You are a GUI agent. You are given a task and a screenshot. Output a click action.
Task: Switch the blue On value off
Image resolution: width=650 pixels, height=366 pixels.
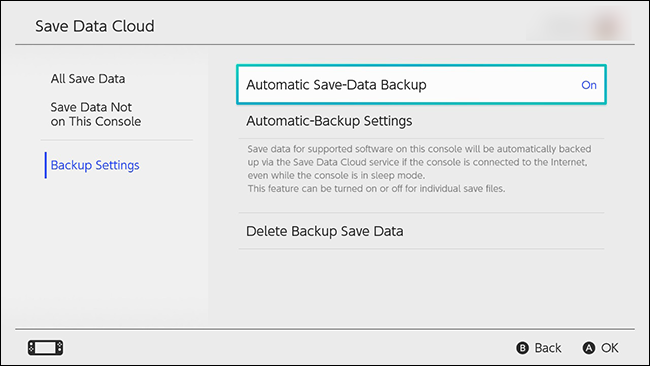click(x=589, y=85)
